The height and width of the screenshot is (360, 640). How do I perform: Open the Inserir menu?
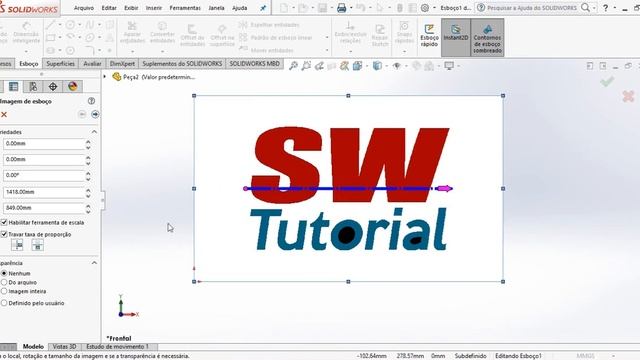(154, 8)
